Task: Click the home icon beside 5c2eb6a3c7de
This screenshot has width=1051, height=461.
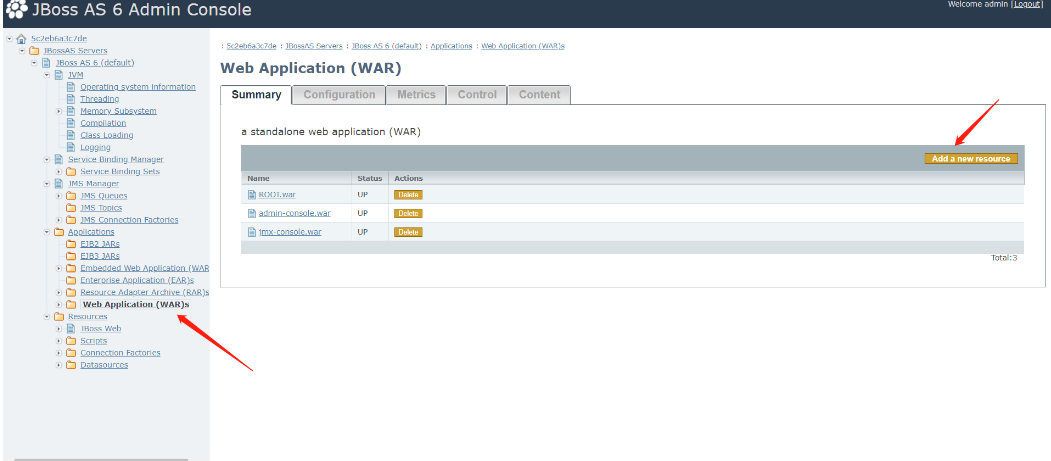Action: click(21, 39)
